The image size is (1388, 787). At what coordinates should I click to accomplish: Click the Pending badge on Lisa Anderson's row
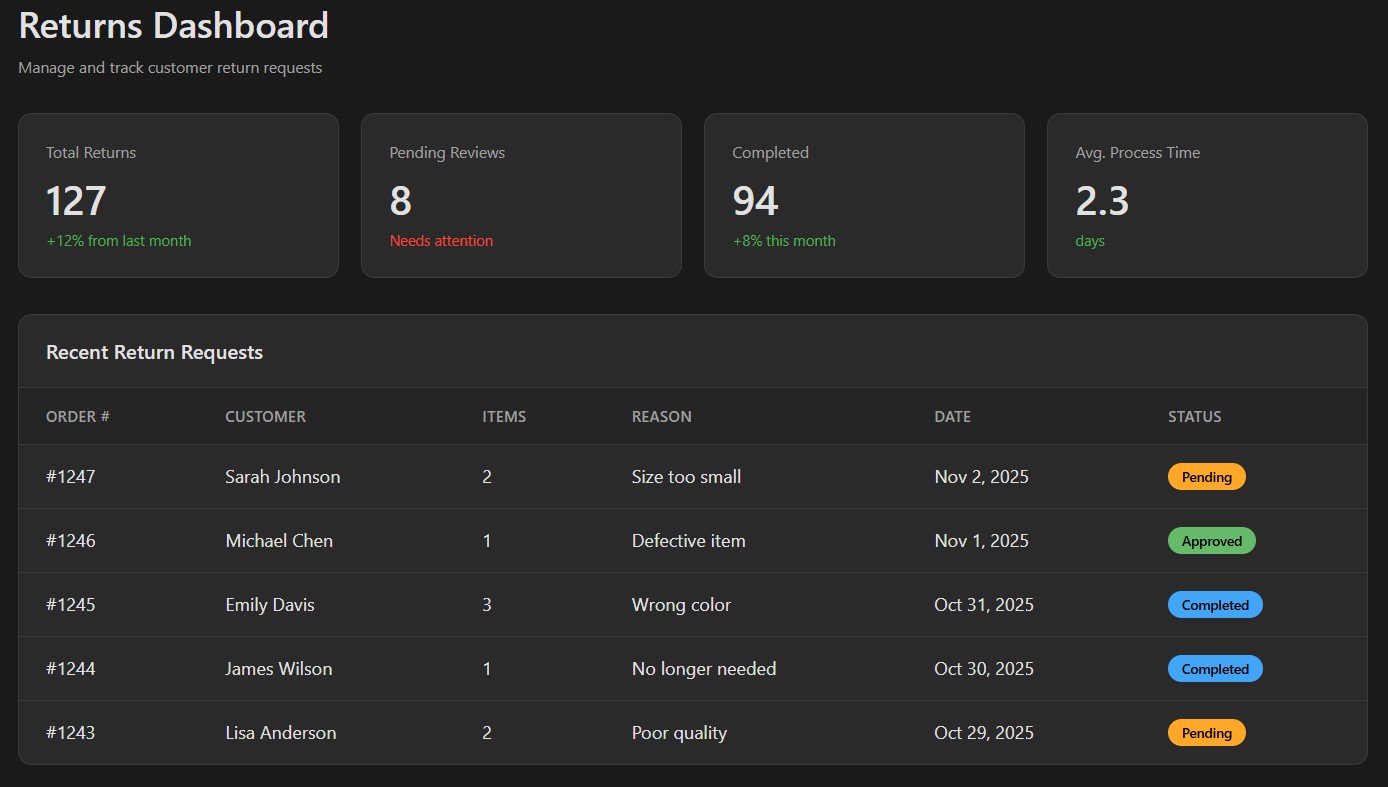click(x=1206, y=732)
